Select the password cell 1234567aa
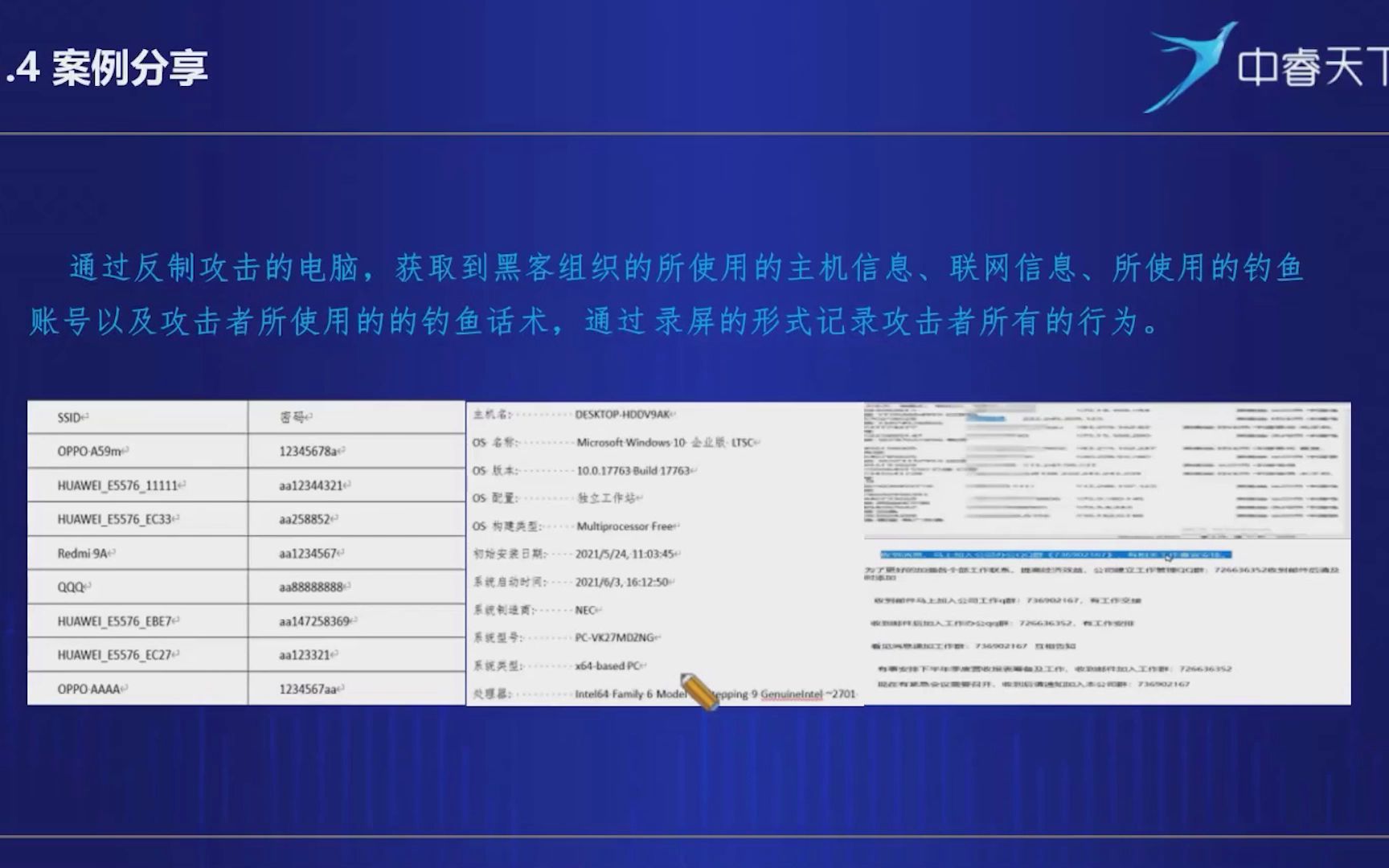 point(356,689)
